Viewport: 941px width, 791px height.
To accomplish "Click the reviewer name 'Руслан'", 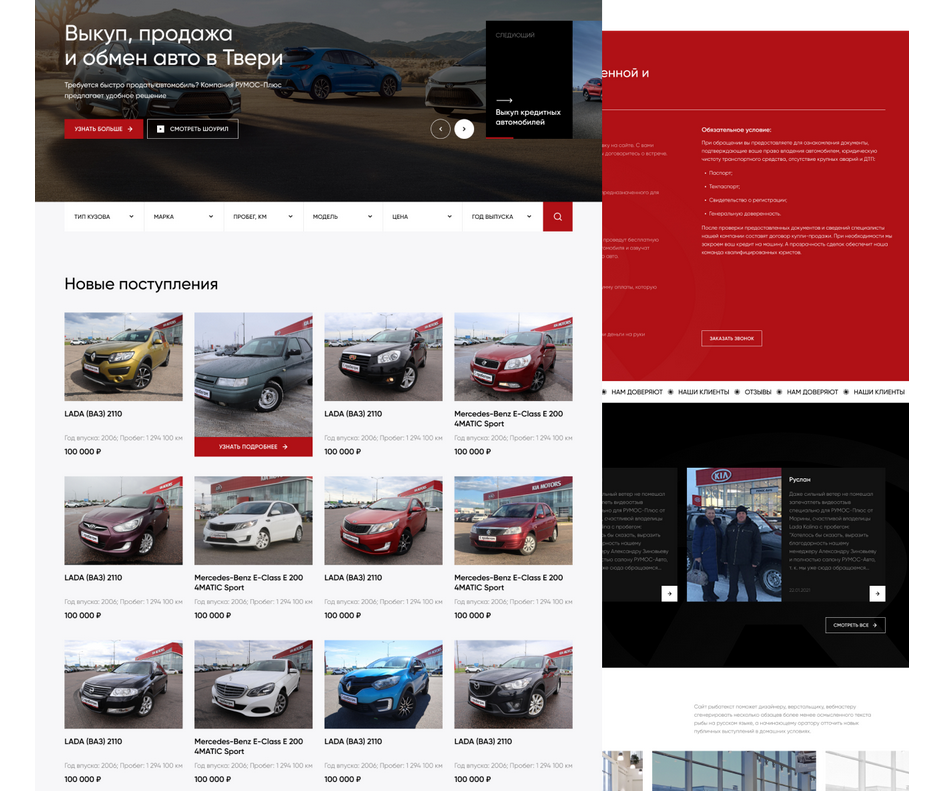I will point(799,480).
